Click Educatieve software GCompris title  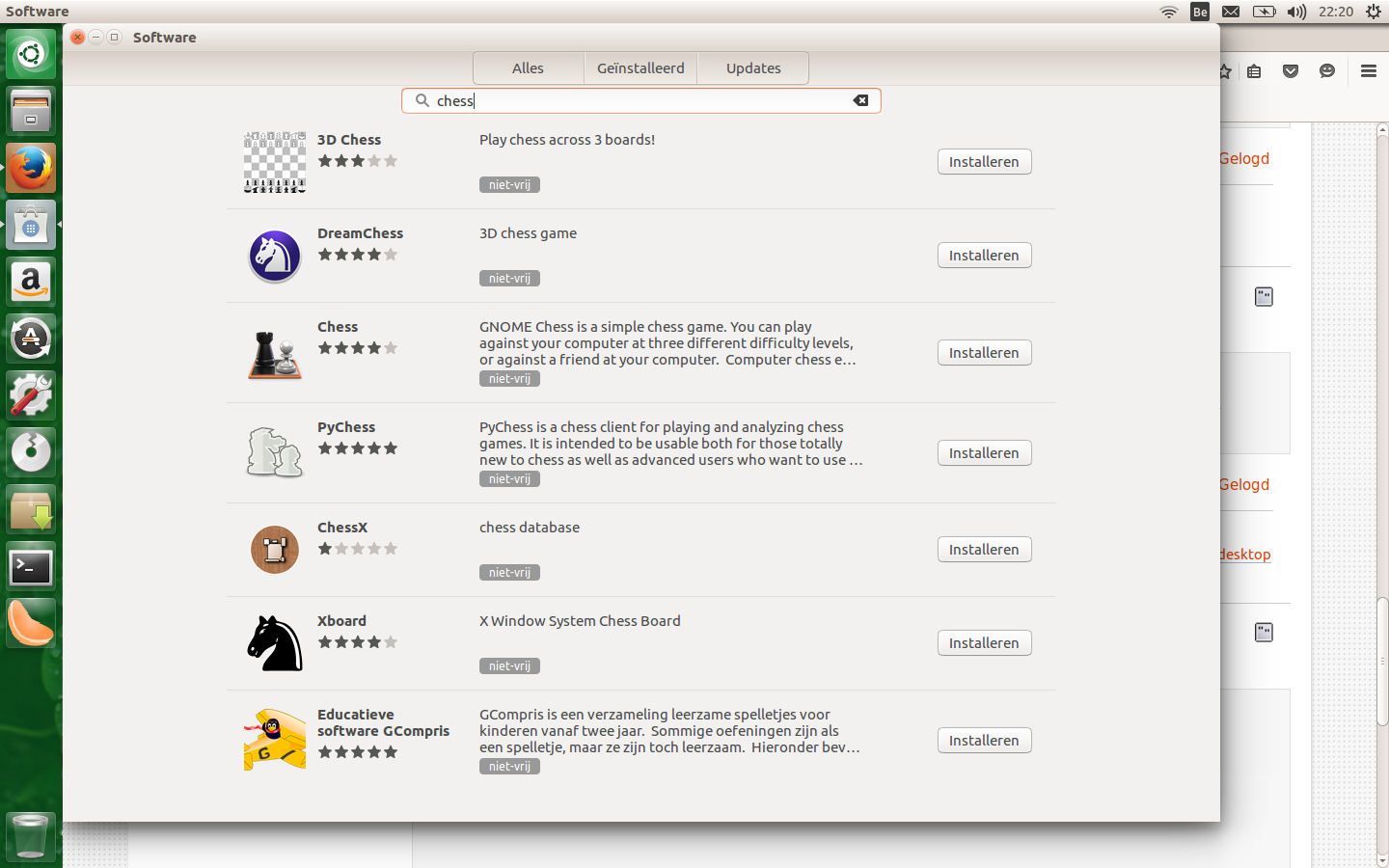[x=383, y=722]
